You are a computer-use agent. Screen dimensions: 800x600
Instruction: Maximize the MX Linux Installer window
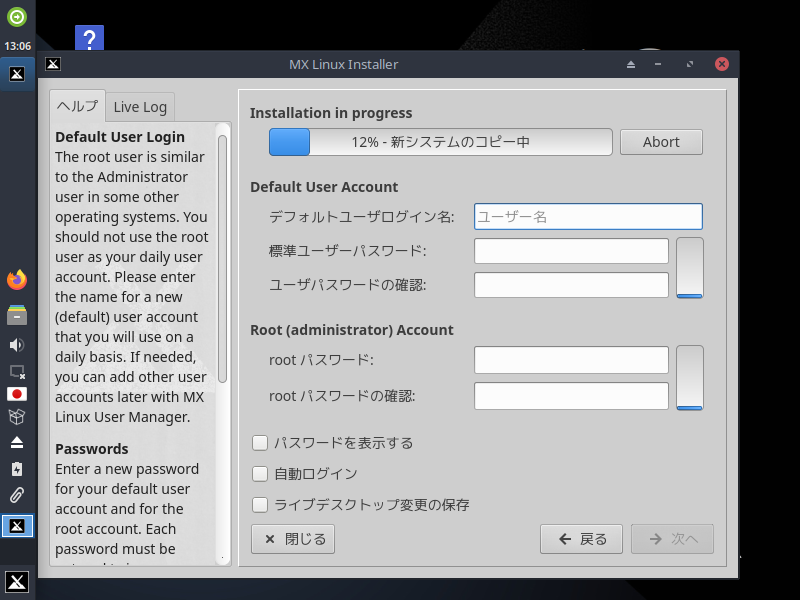[690, 64]
